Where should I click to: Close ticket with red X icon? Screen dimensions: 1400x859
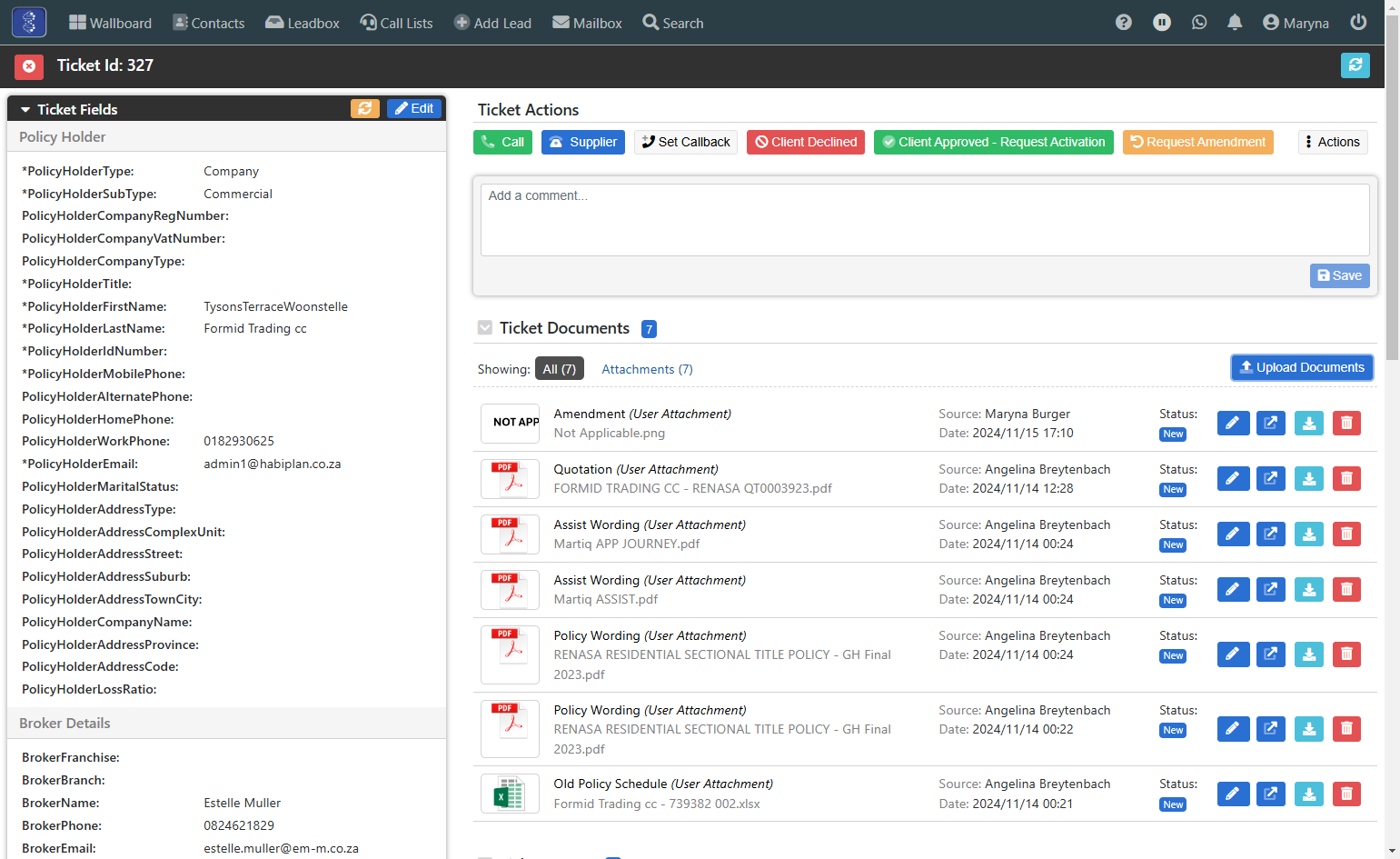(x=29, y=66)
